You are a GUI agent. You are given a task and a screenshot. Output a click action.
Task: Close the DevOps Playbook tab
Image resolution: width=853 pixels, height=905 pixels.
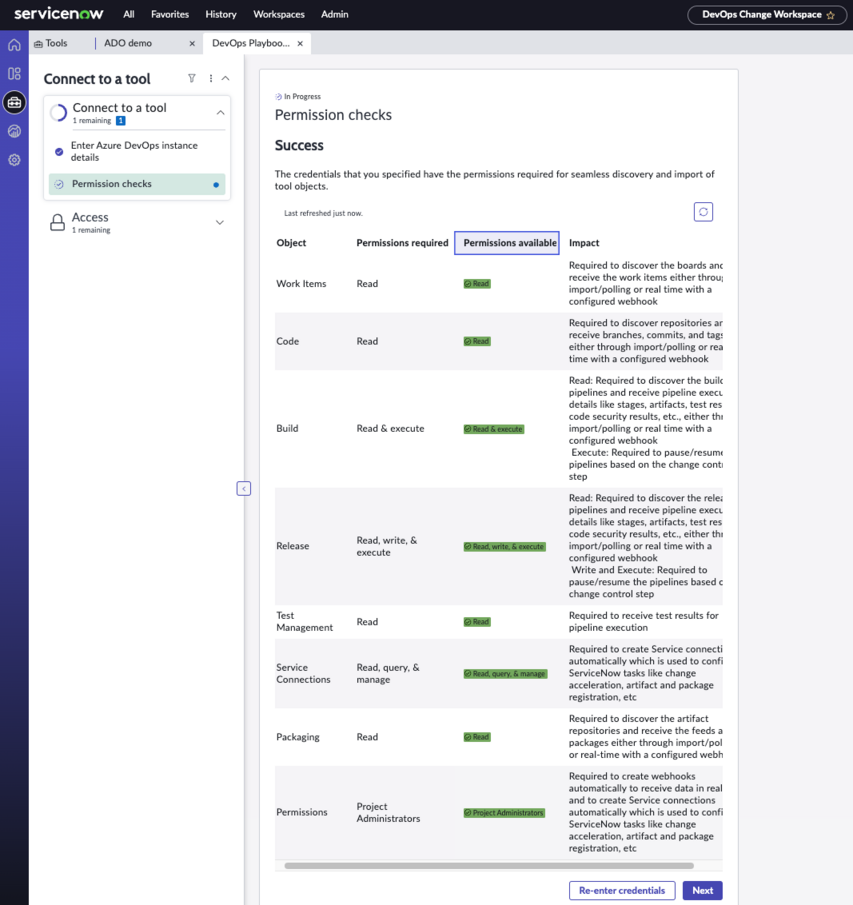300,43
